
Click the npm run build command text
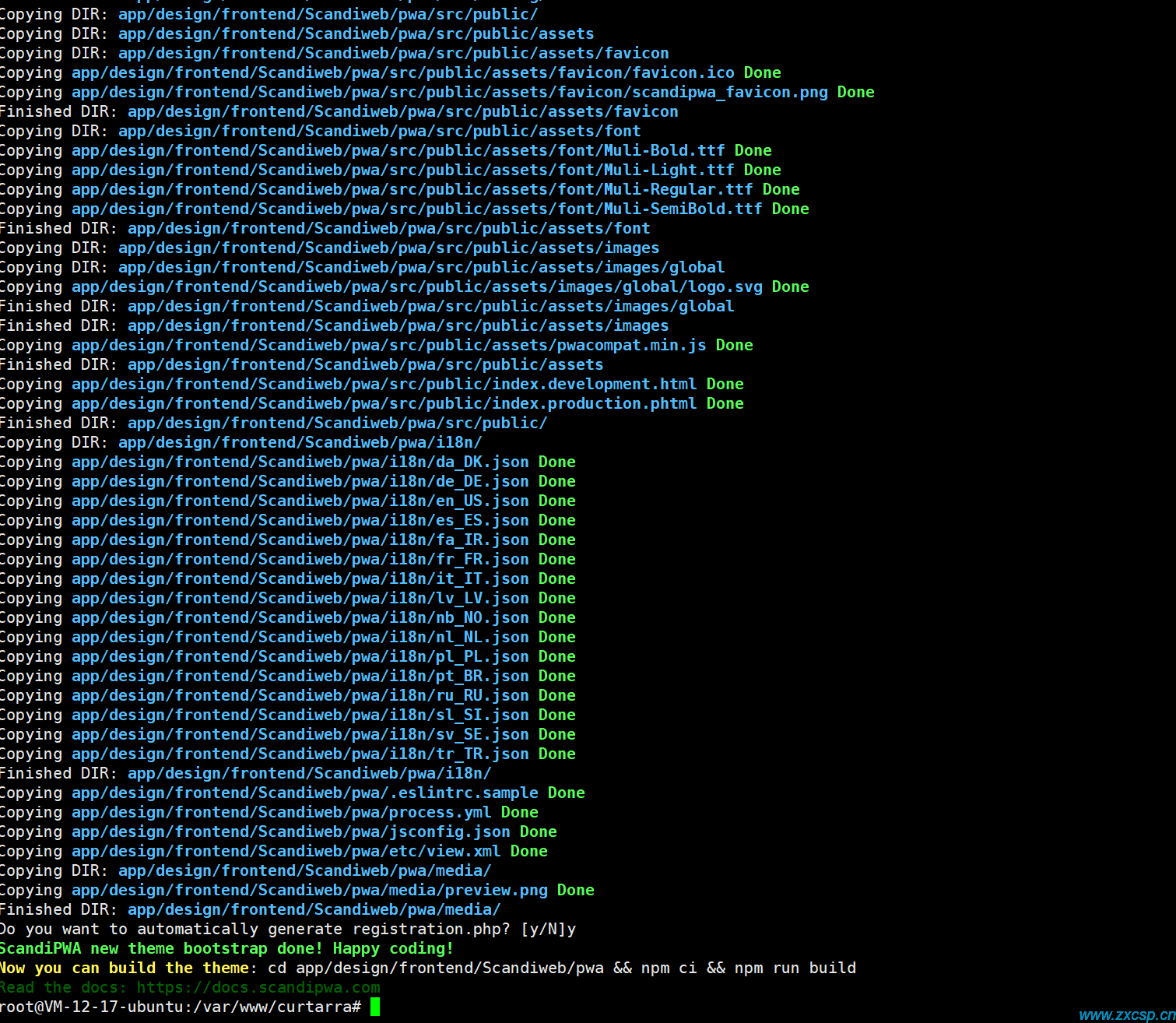pos(795,968)
